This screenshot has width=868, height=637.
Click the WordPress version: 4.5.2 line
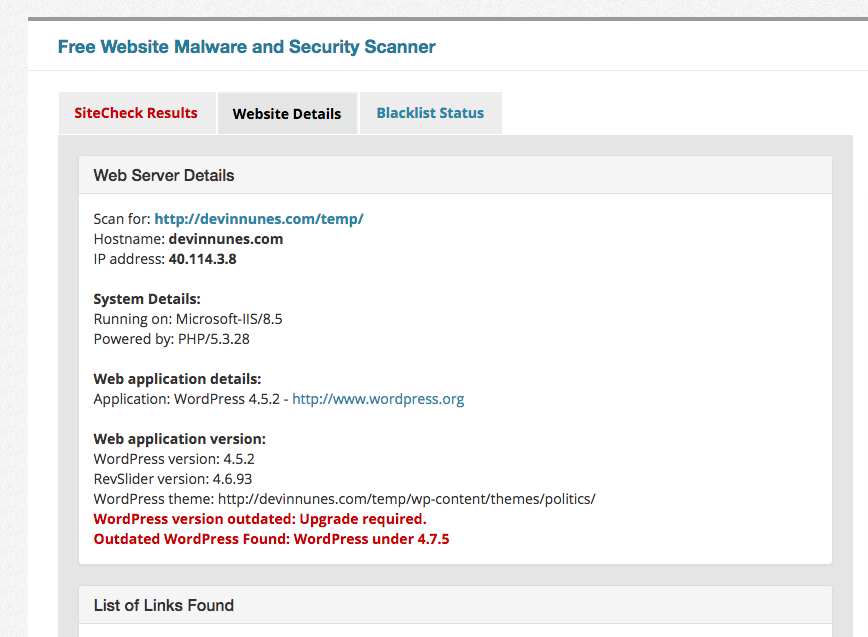pyautogui.click(x=174, y=459)
